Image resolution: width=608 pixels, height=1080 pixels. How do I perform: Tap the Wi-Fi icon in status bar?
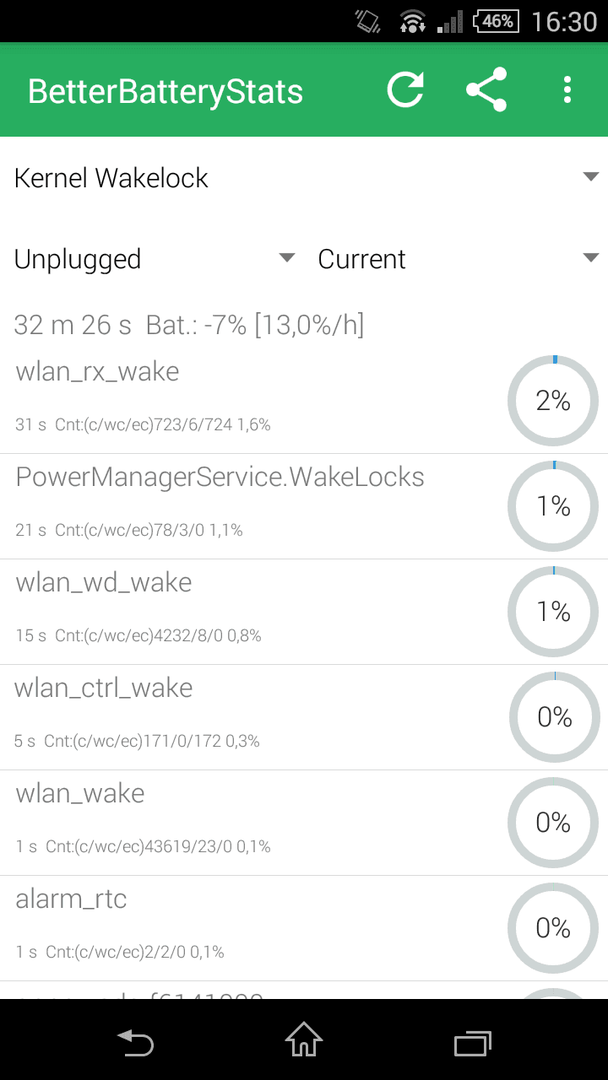(411, 21)
